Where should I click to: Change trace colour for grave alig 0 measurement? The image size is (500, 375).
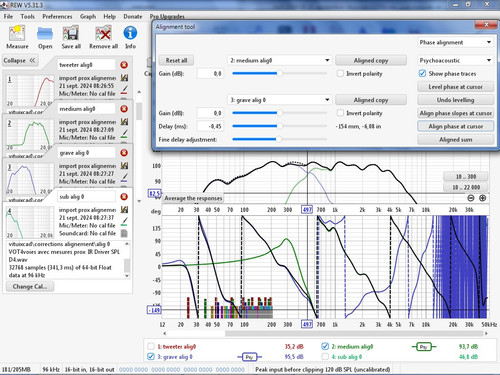pos(124,177)
